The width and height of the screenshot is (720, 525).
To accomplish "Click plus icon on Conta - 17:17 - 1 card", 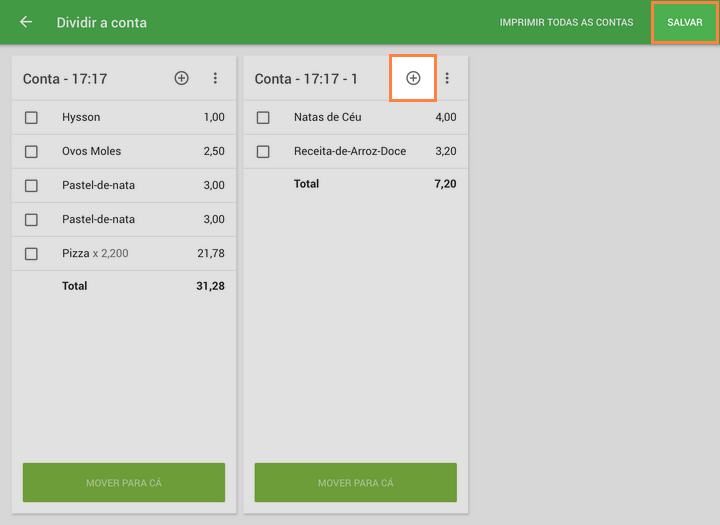I will [413, 78].
